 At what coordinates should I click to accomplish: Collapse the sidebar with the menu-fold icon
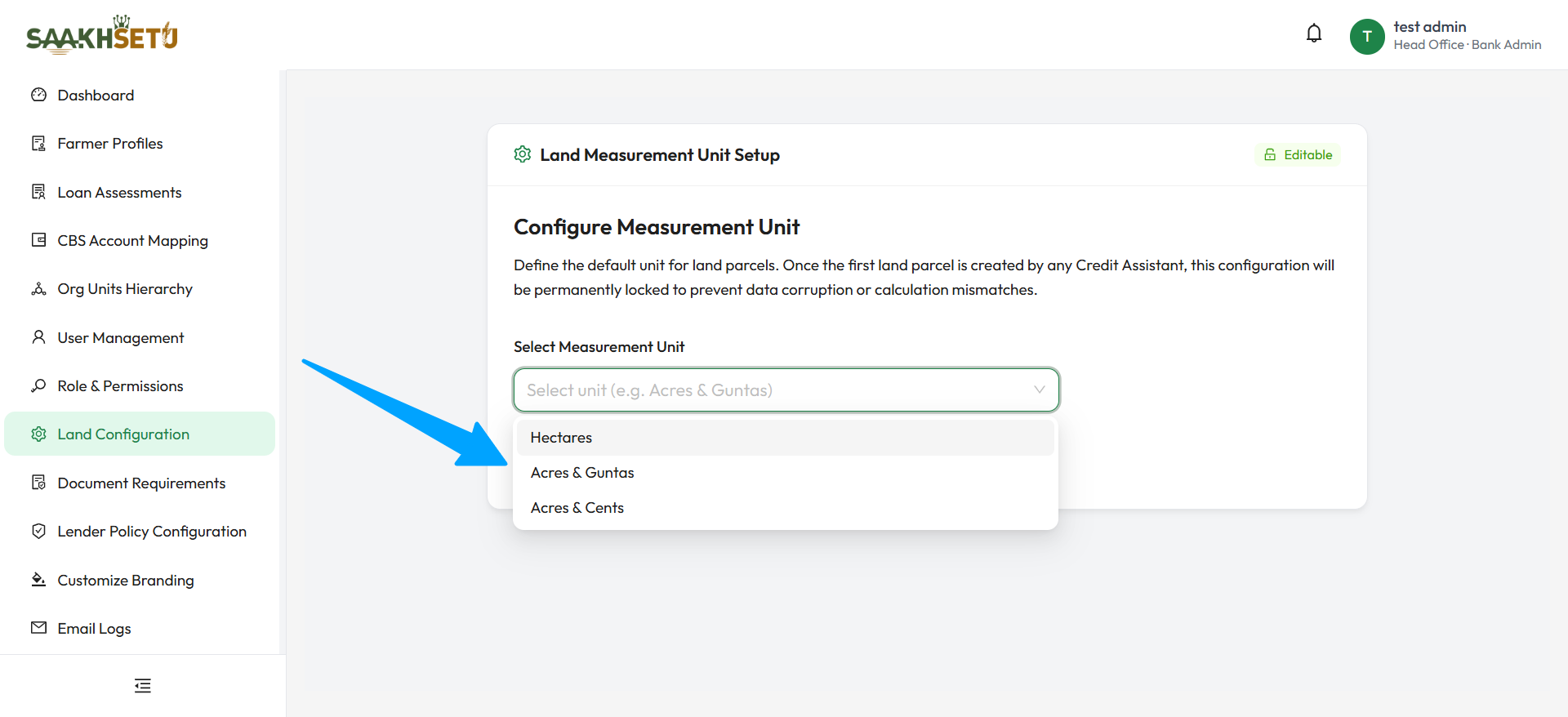point(143,686)
